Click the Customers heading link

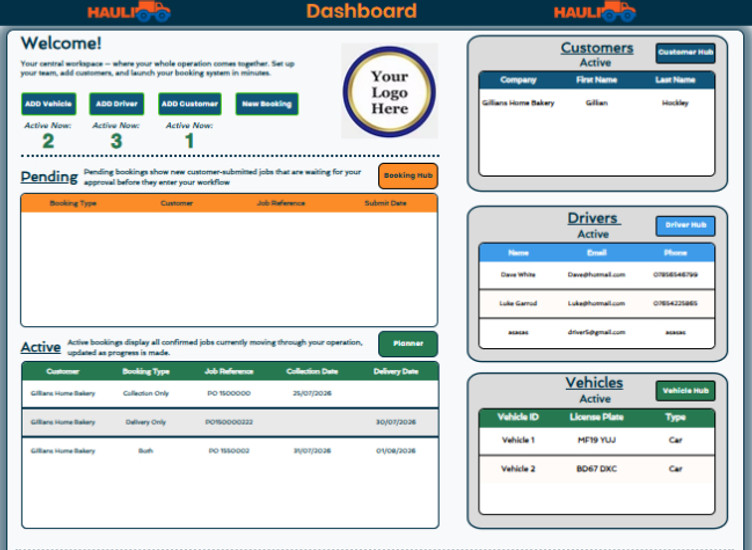(x=597, y=48)
